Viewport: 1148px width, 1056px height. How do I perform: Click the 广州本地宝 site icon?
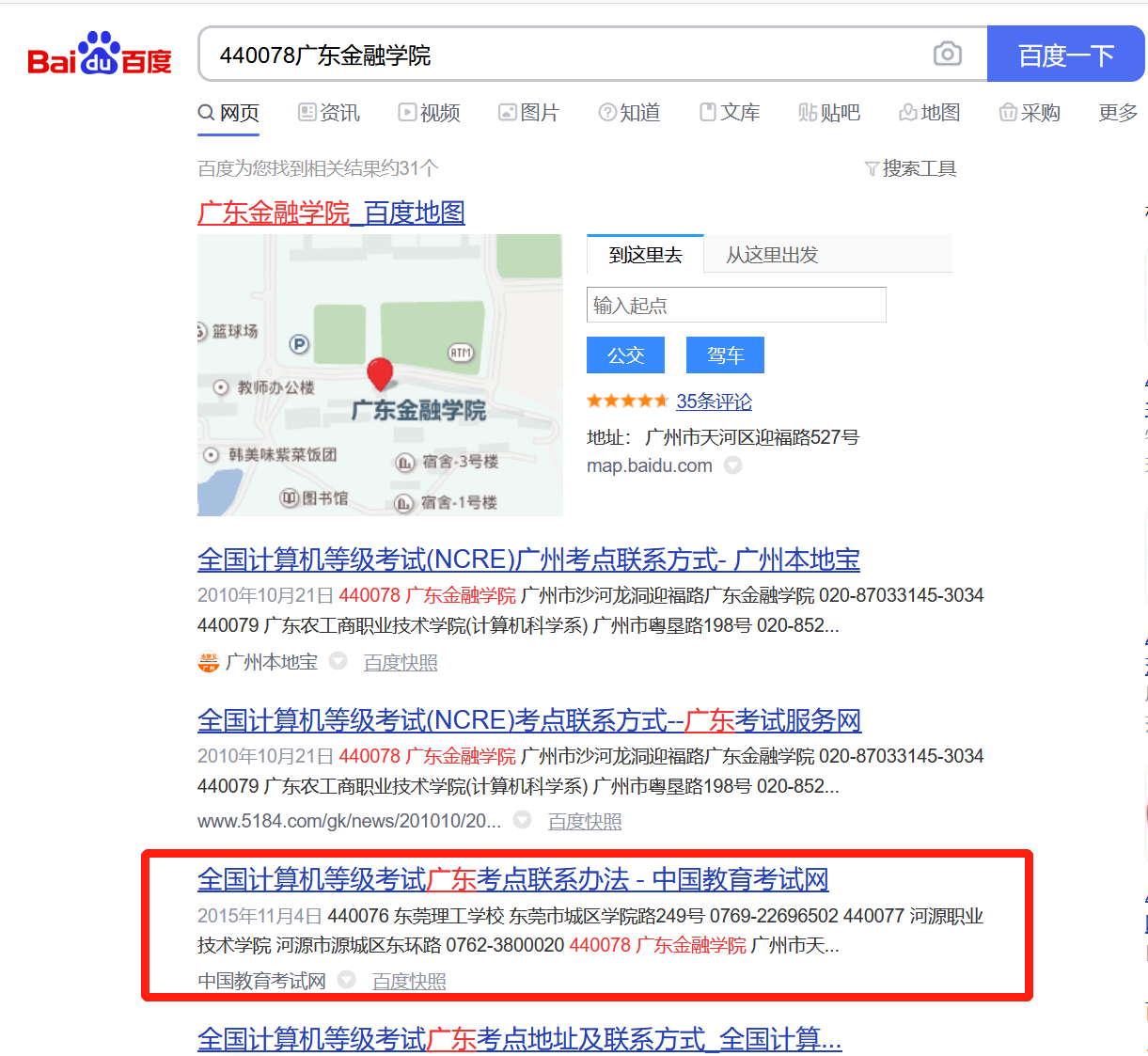[x=209, y=662]
